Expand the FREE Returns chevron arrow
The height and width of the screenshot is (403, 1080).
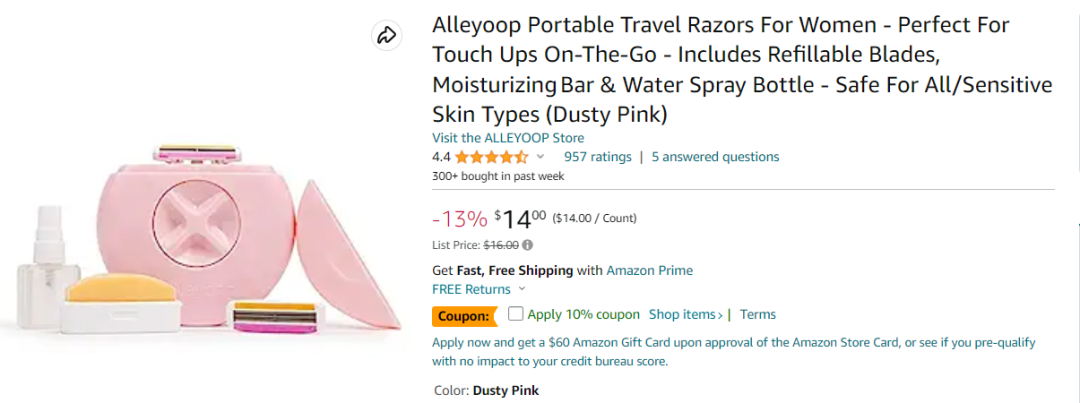(522, 289)
